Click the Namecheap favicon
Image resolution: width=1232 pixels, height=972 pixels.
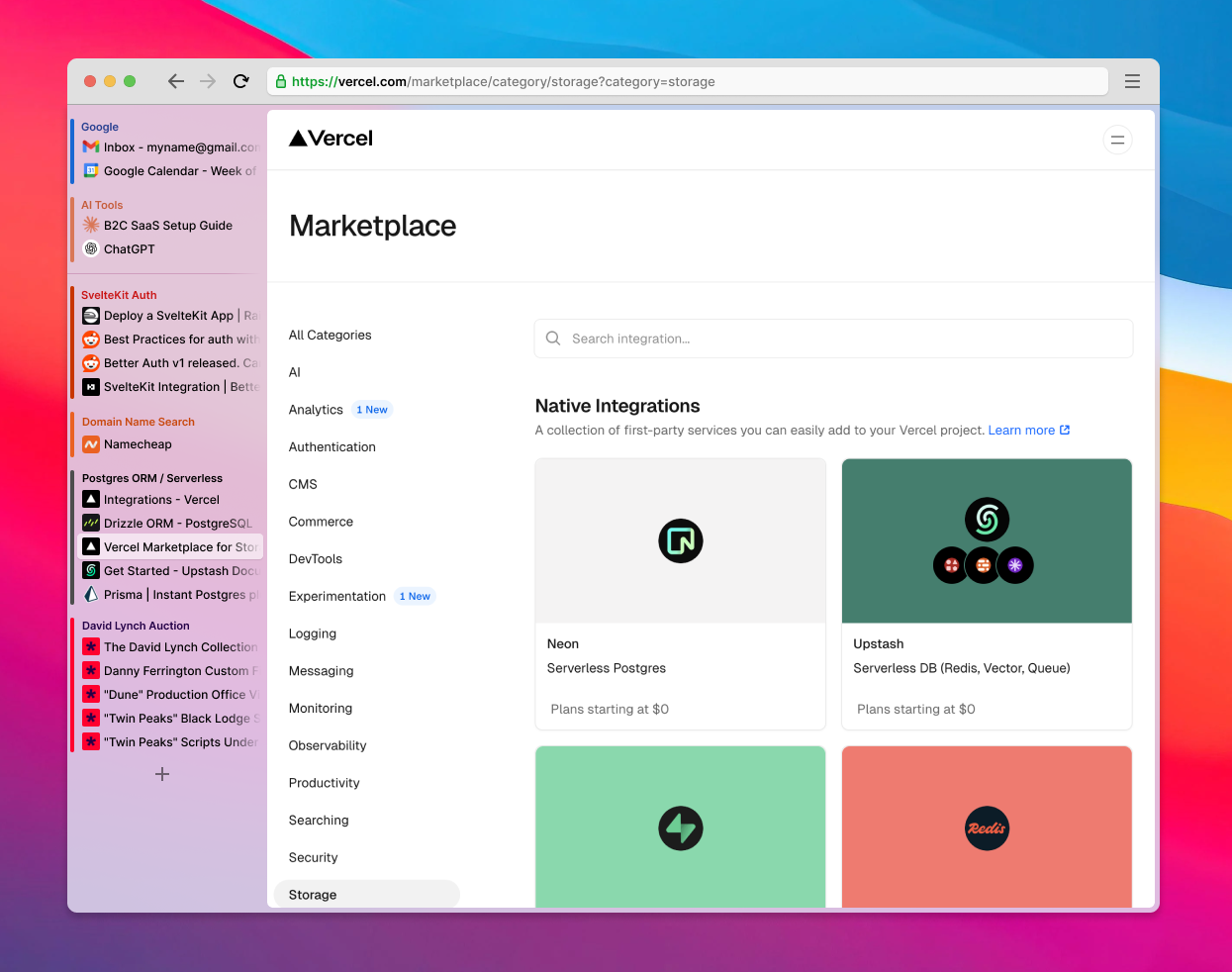click(91, 444)
